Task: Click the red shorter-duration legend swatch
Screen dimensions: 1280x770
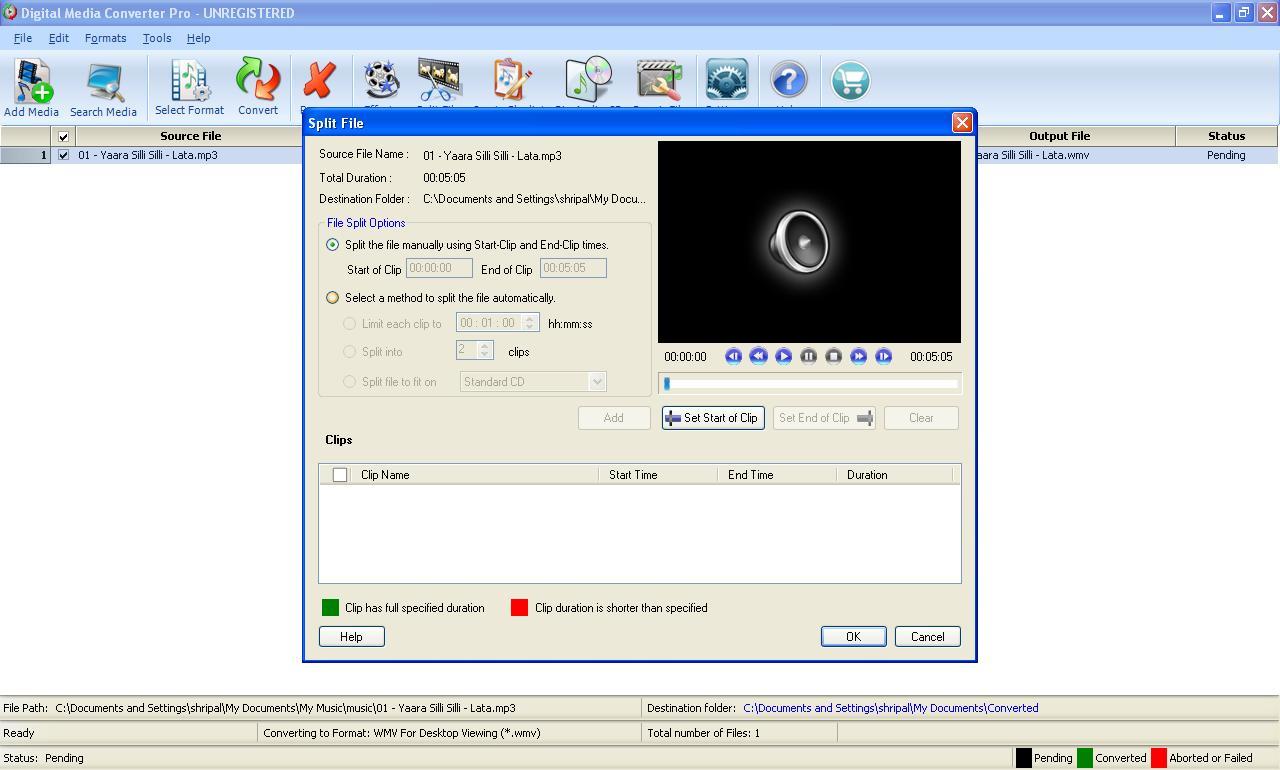Action: coord(519,608)
